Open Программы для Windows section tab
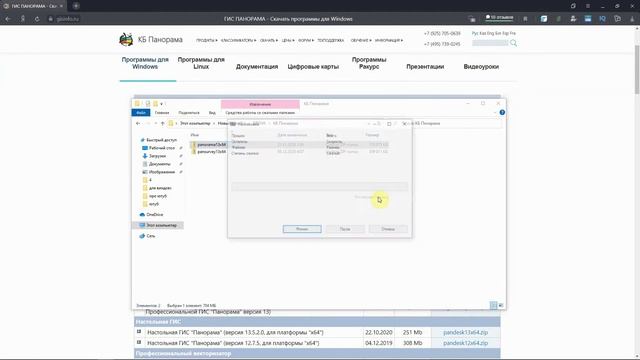 145,63
